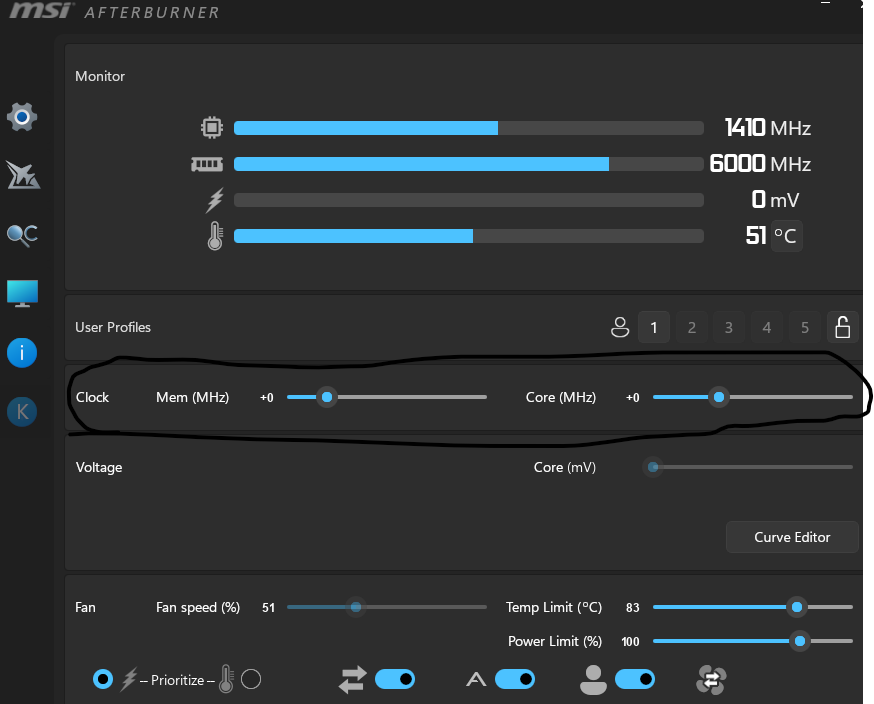Viewport: 874px width, 704px height.
Task: Select temperature priority radio button
Action: (x=251, y=679)
